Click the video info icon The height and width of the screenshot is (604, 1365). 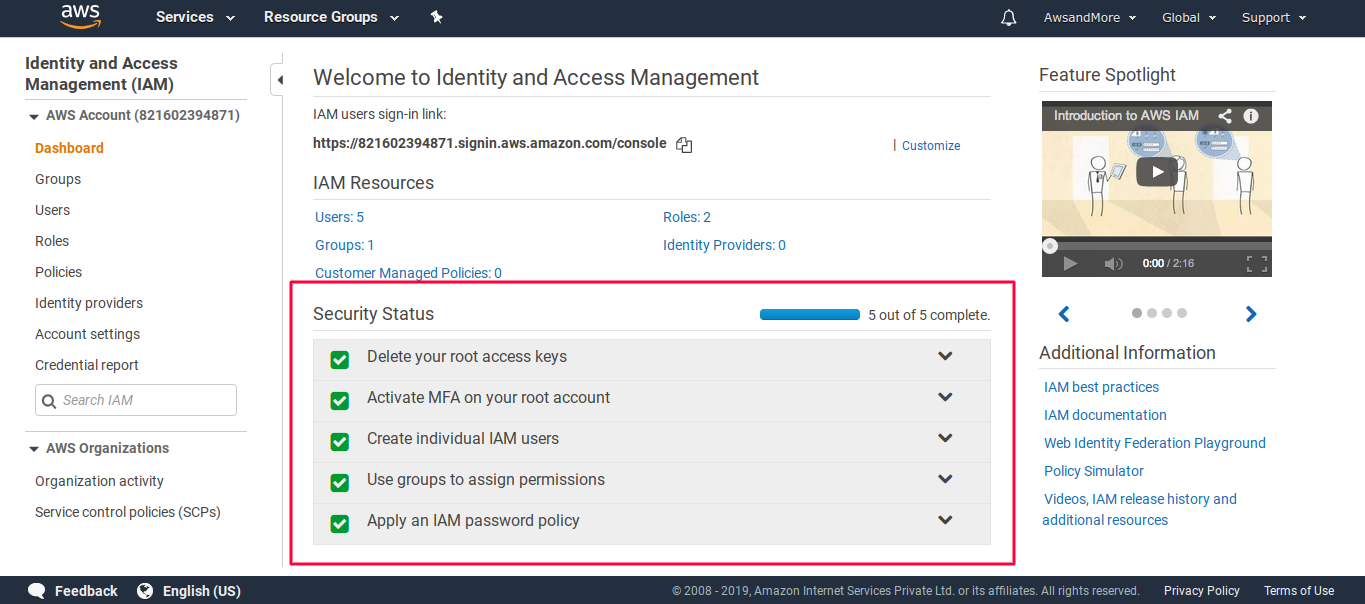pyautogui.click(x=1251, y=116)
